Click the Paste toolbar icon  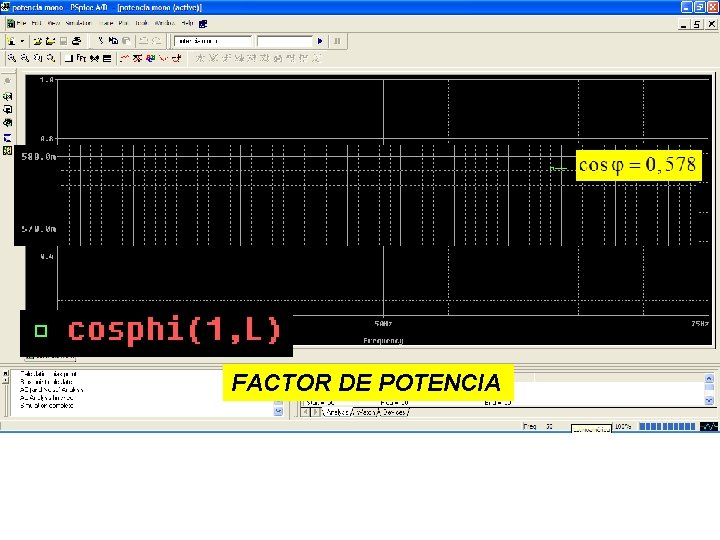coord(126,41)
